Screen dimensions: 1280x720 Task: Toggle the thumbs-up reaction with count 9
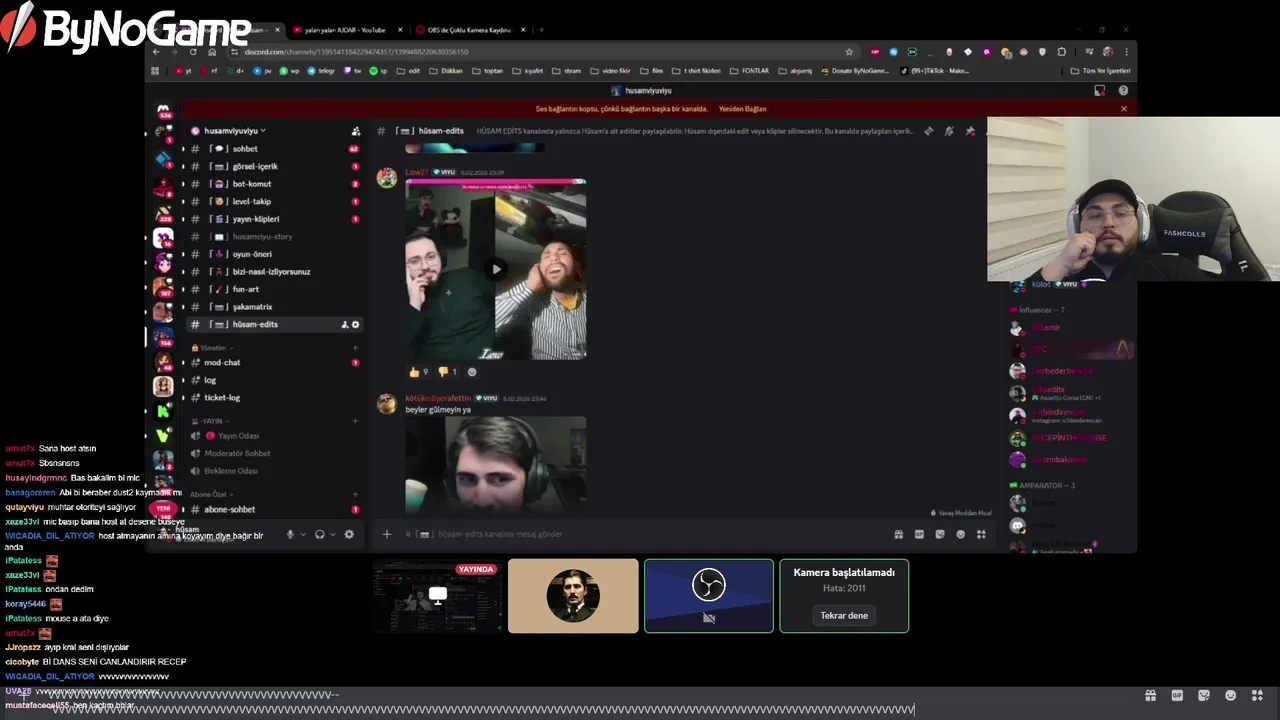pyautogui.click(x=418, y=372)
